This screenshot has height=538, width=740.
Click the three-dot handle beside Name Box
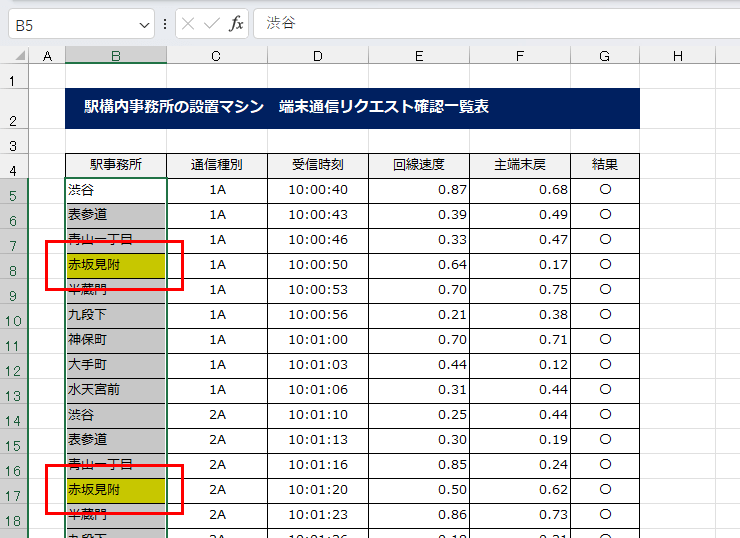click(165, 24)
